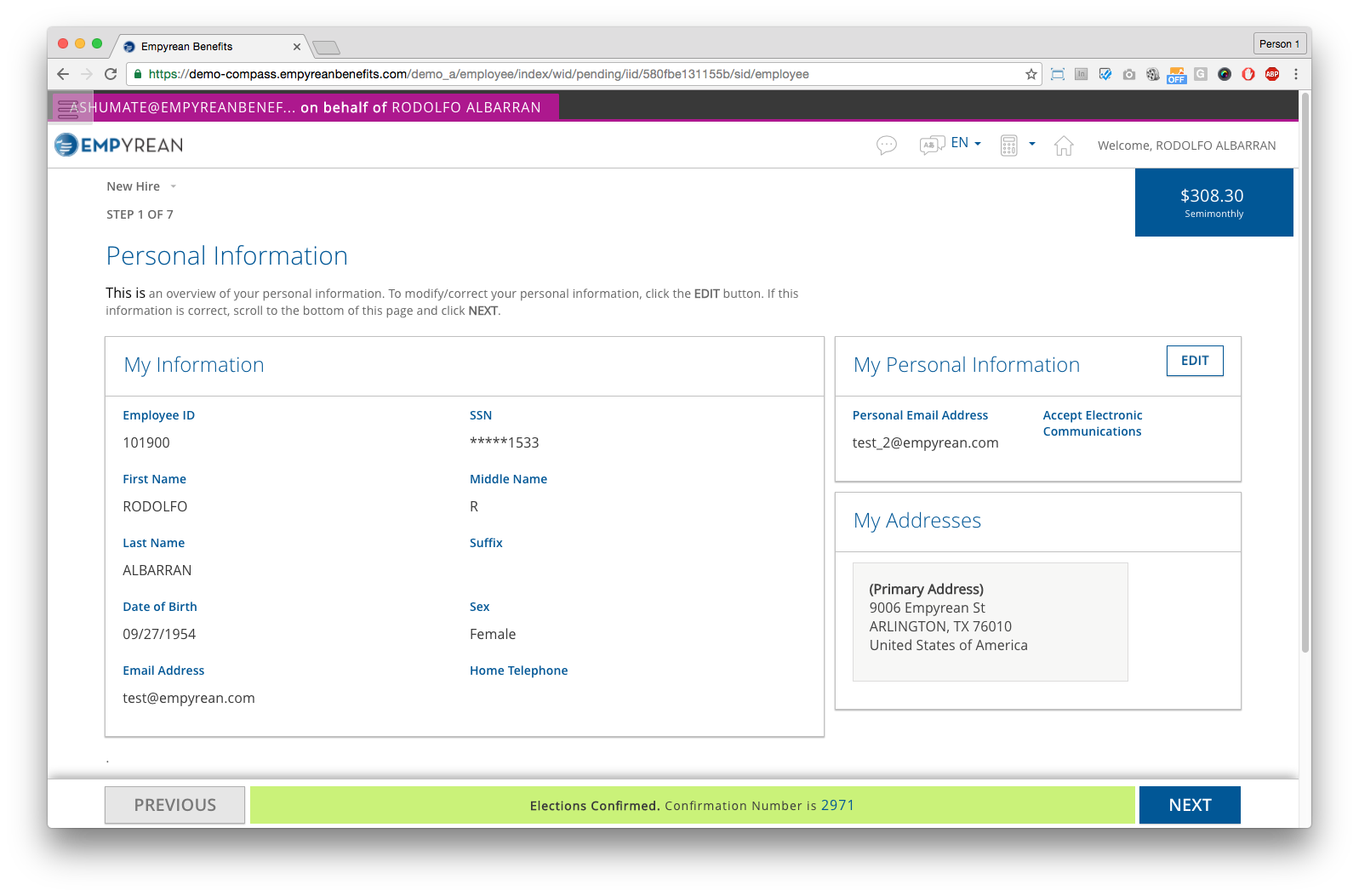Viewport: 1359px width, 896px height.
Task: Click the image OFF extension icon
Action: [x=1176, y=75]
